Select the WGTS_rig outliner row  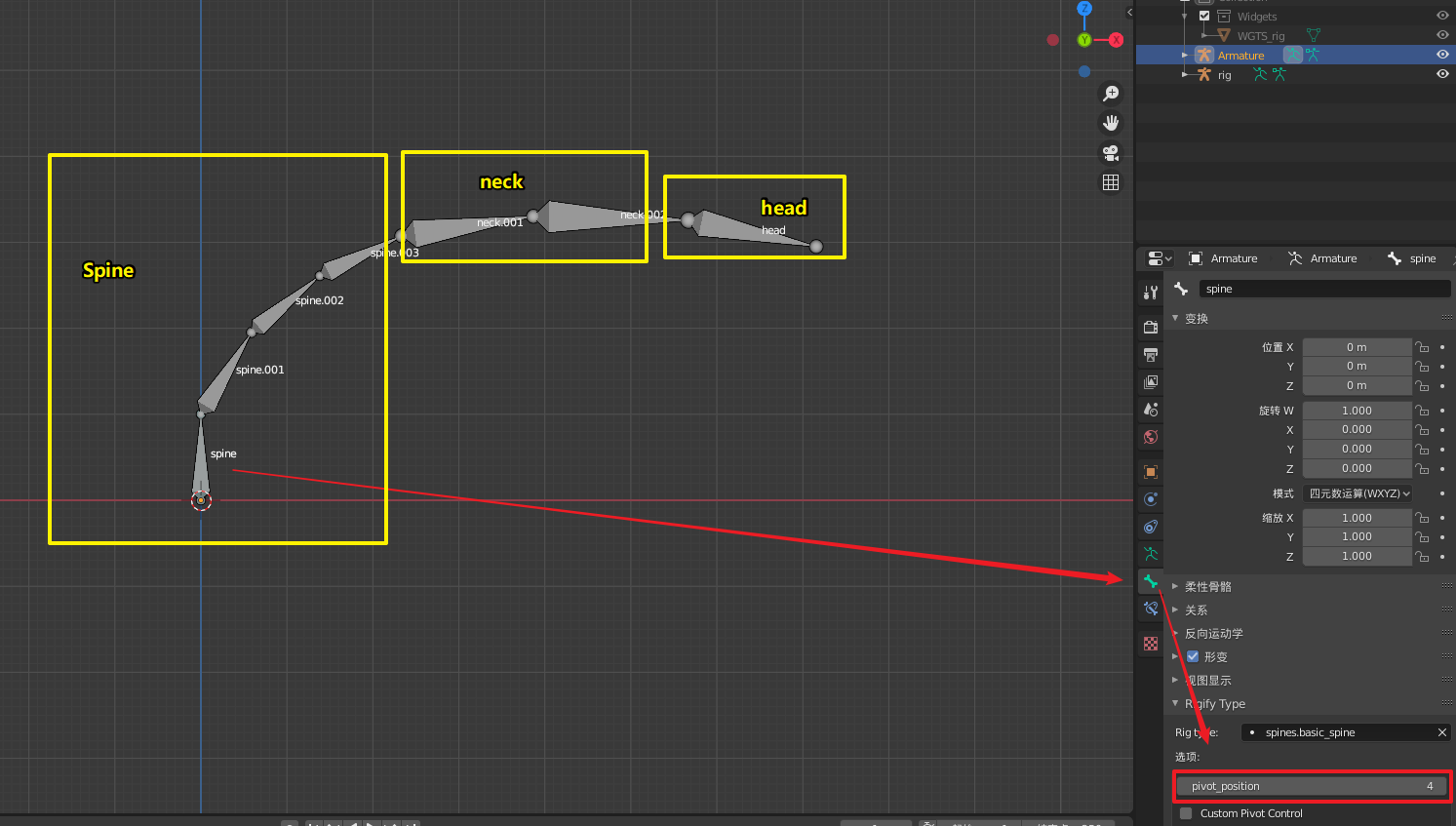[x=1261, y=35]
